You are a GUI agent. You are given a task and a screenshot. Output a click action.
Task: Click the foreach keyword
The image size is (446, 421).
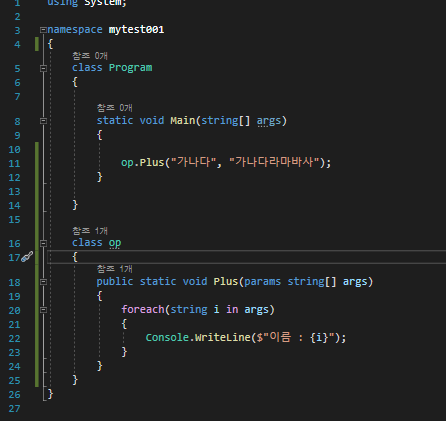143,309
